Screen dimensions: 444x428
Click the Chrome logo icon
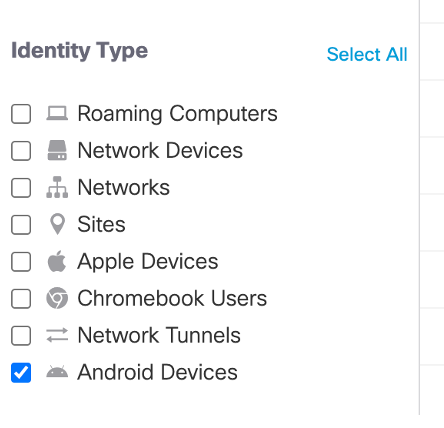click(57, 298)
